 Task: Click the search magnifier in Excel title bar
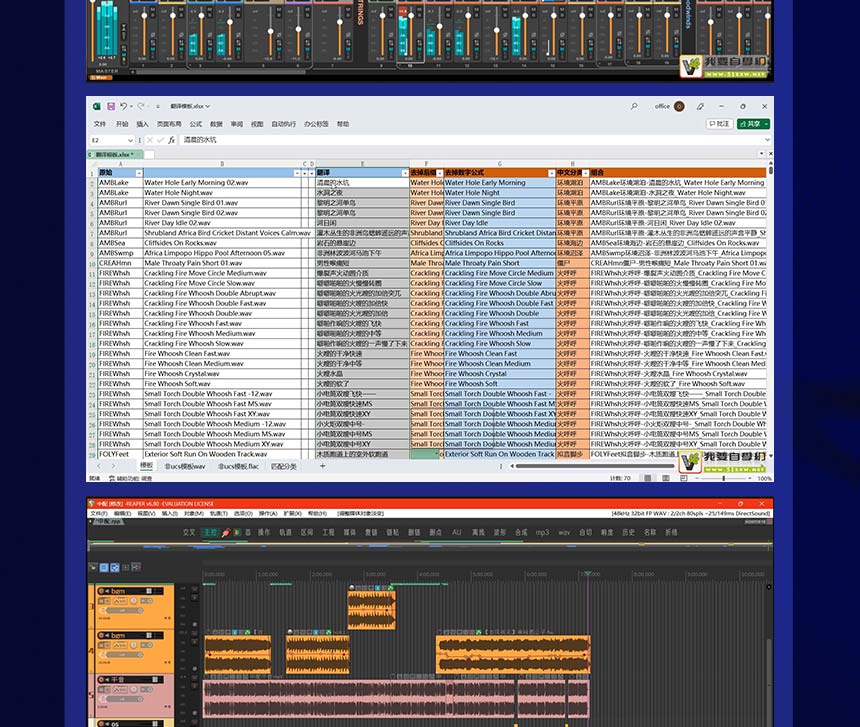634,106
